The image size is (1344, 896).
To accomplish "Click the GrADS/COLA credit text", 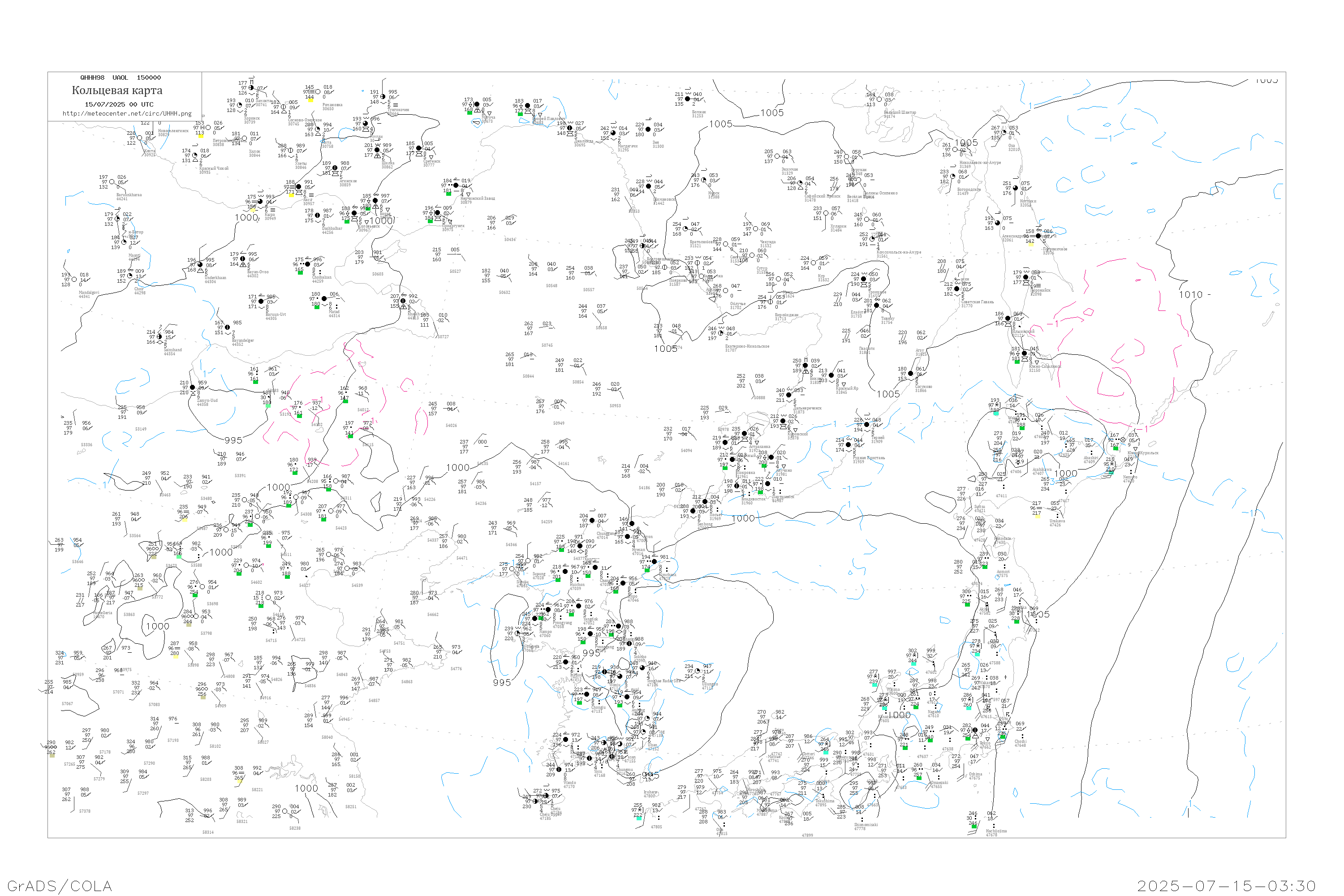I will coord(60,886).
